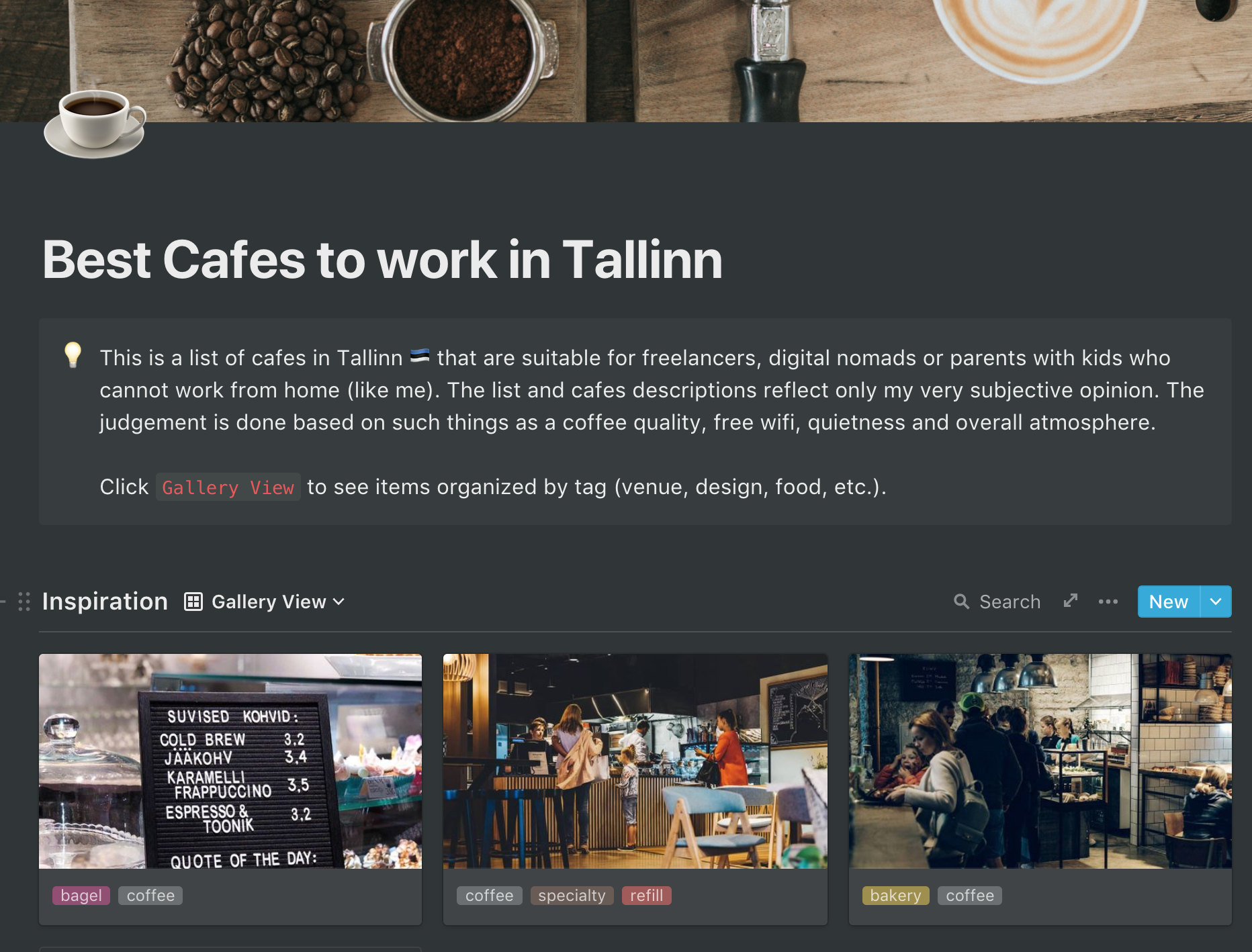
Task: Click the red refill tag
Action: (x=646, y=896)
